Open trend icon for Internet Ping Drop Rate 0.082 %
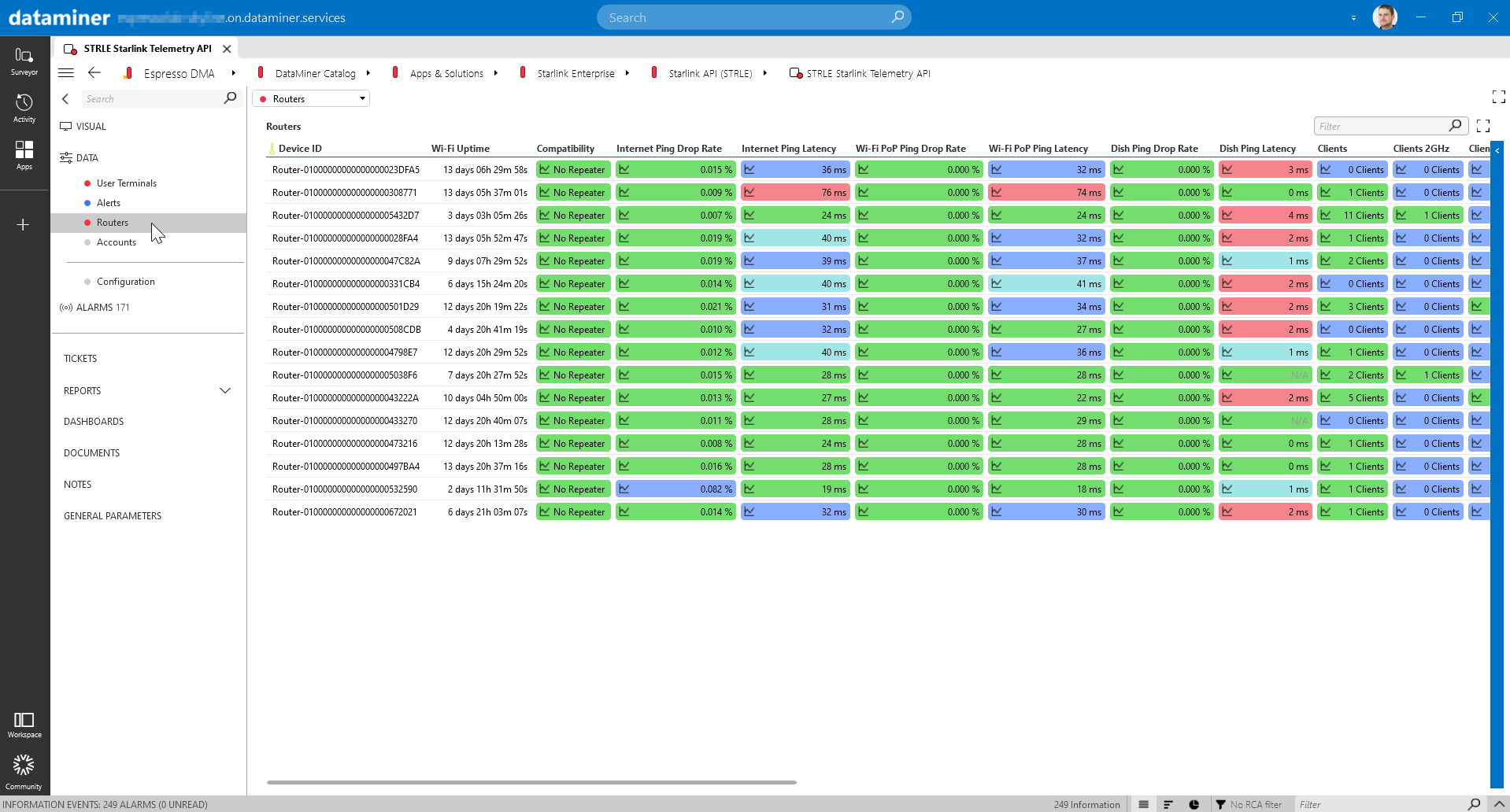Image resolution: width=1510 pixels, height=812 pixels. point(624,489)
